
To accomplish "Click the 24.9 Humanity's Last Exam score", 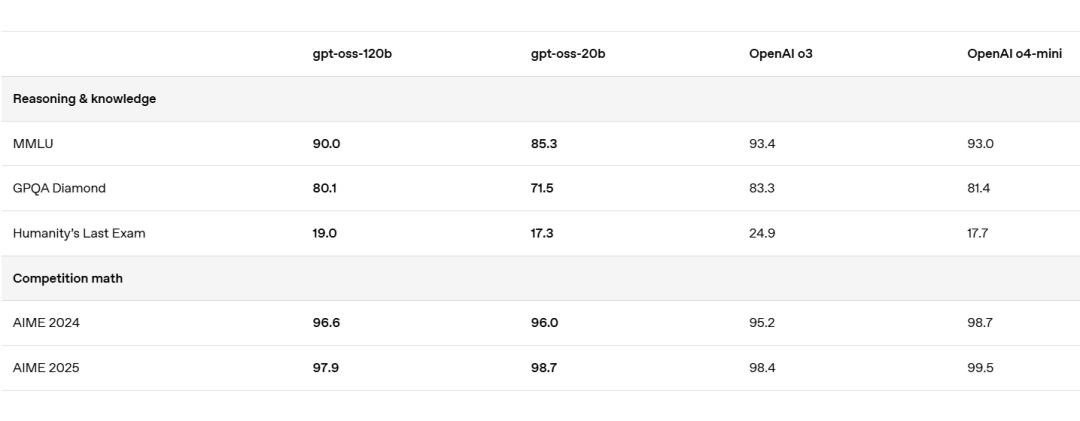I will click(x=762, y=234).
